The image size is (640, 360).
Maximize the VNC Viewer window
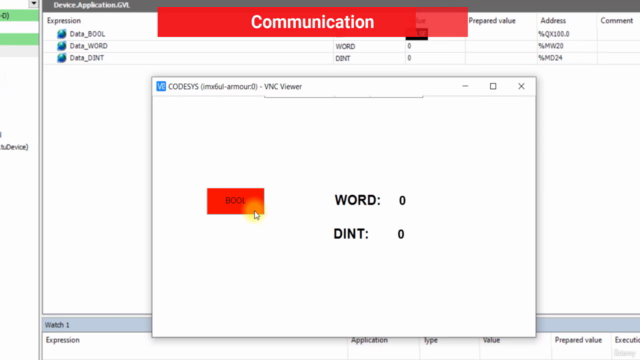[493, 86]
